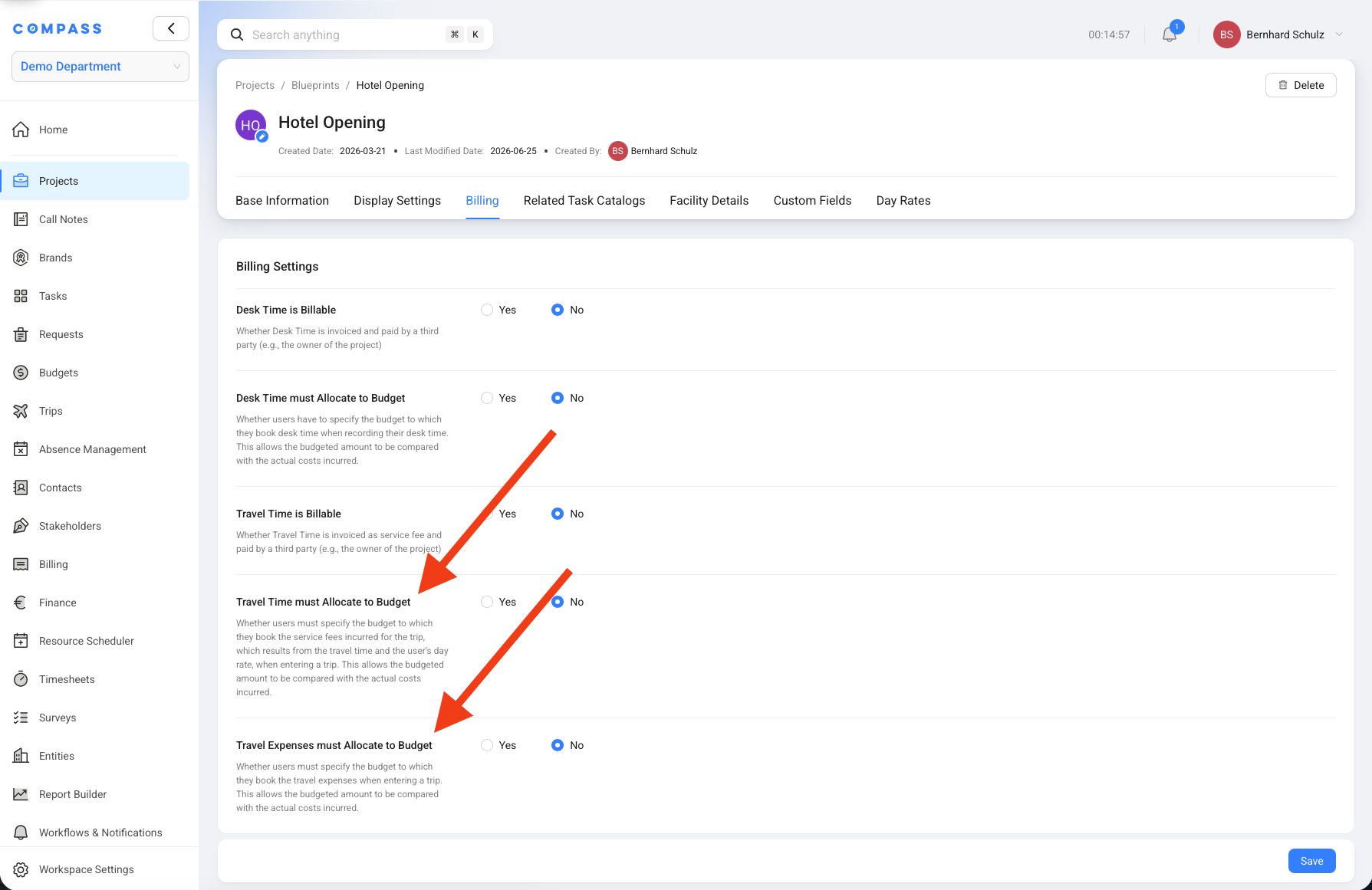This screenshot has width=1372, height=890.
Task: Click the Surveys checklist icon
Action: pos(21,718)
